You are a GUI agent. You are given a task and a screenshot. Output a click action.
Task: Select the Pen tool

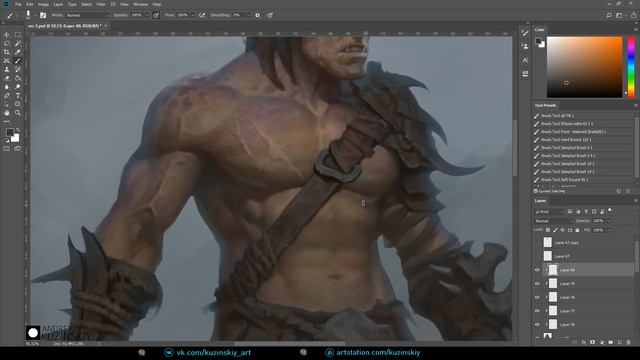7,96
